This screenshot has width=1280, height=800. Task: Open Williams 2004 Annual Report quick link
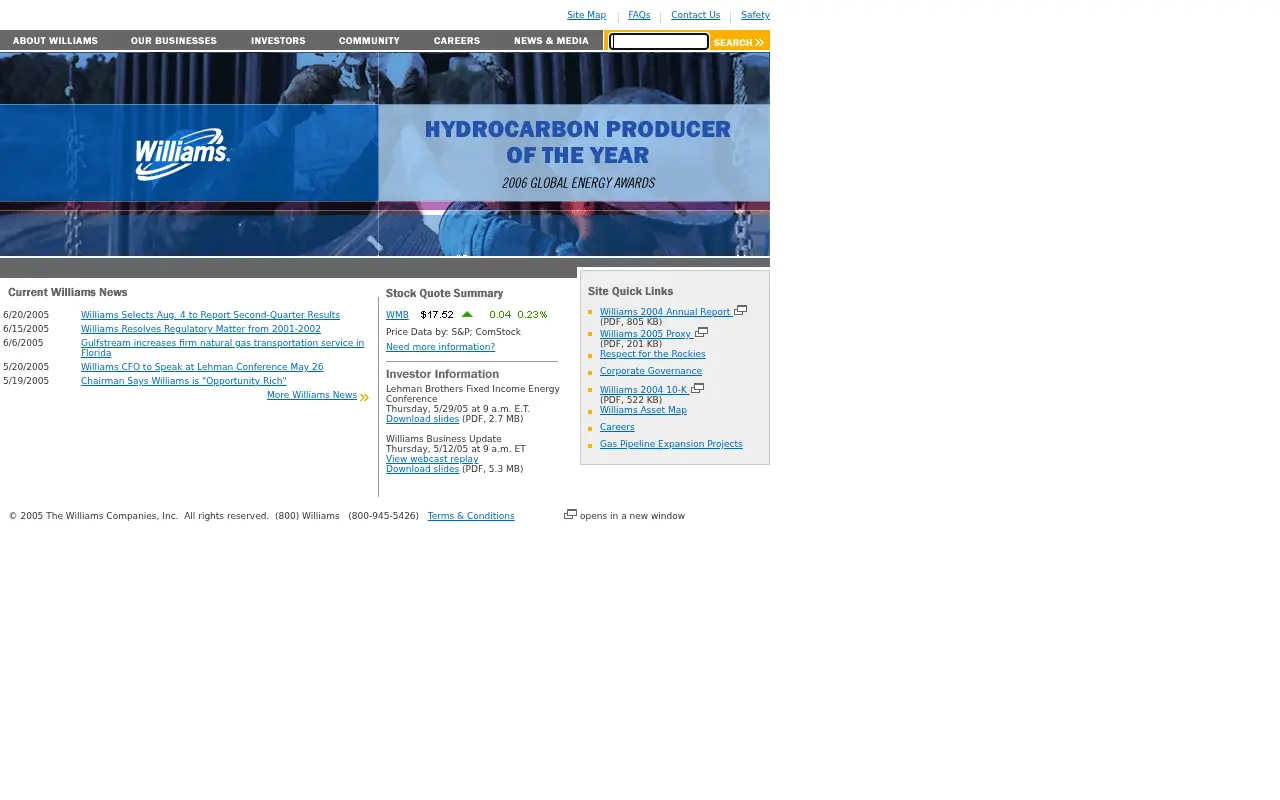[x=665, y=312]
